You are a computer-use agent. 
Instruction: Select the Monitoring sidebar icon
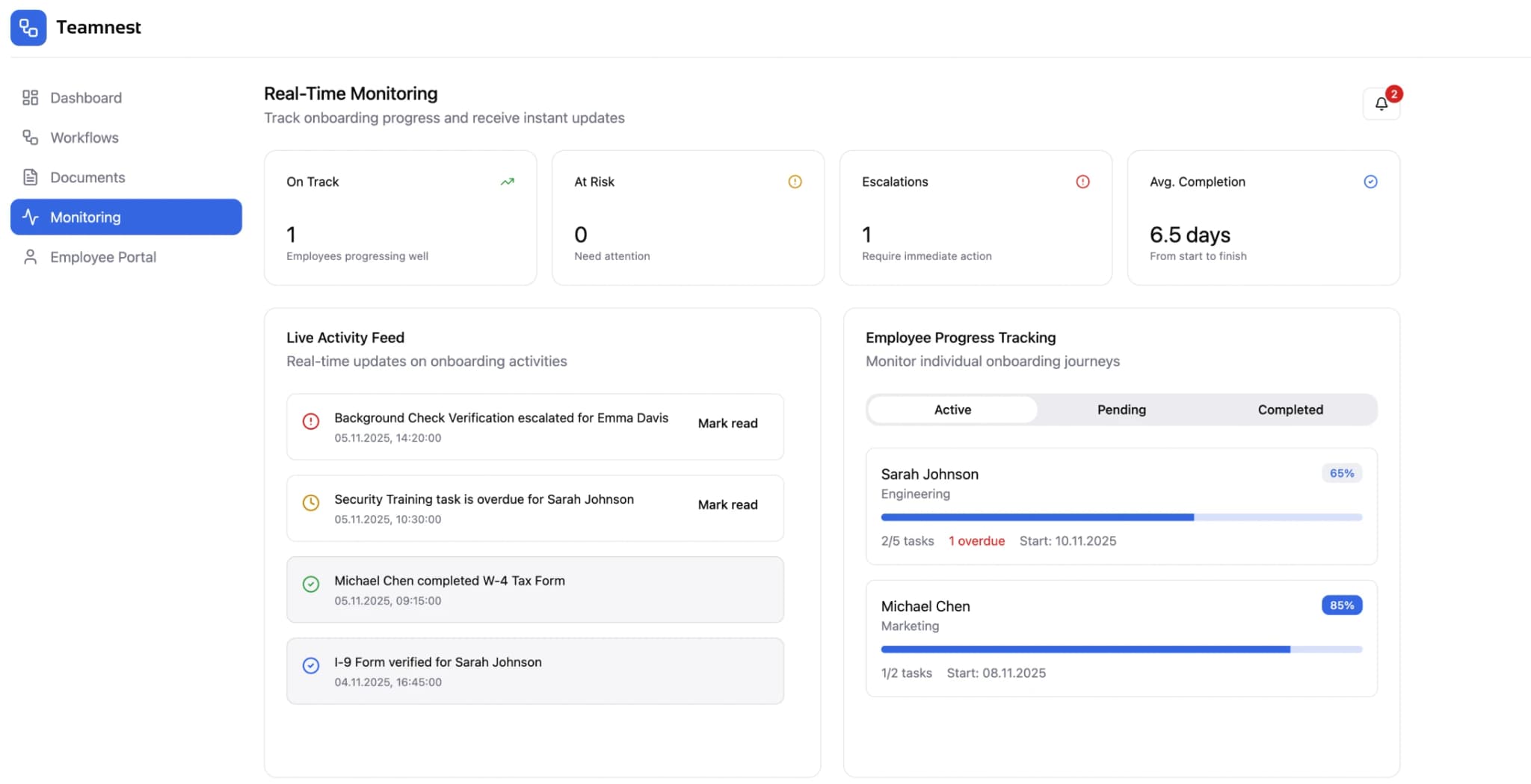(30, 217)
